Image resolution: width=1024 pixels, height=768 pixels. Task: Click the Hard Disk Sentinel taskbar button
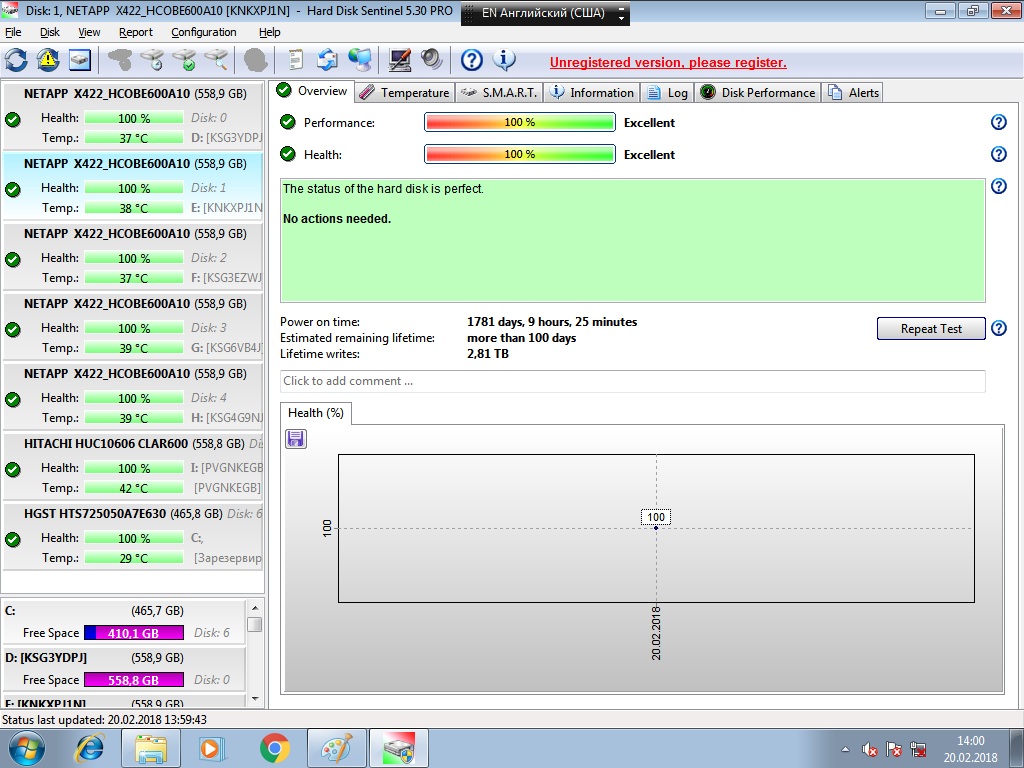coord(398,748)
